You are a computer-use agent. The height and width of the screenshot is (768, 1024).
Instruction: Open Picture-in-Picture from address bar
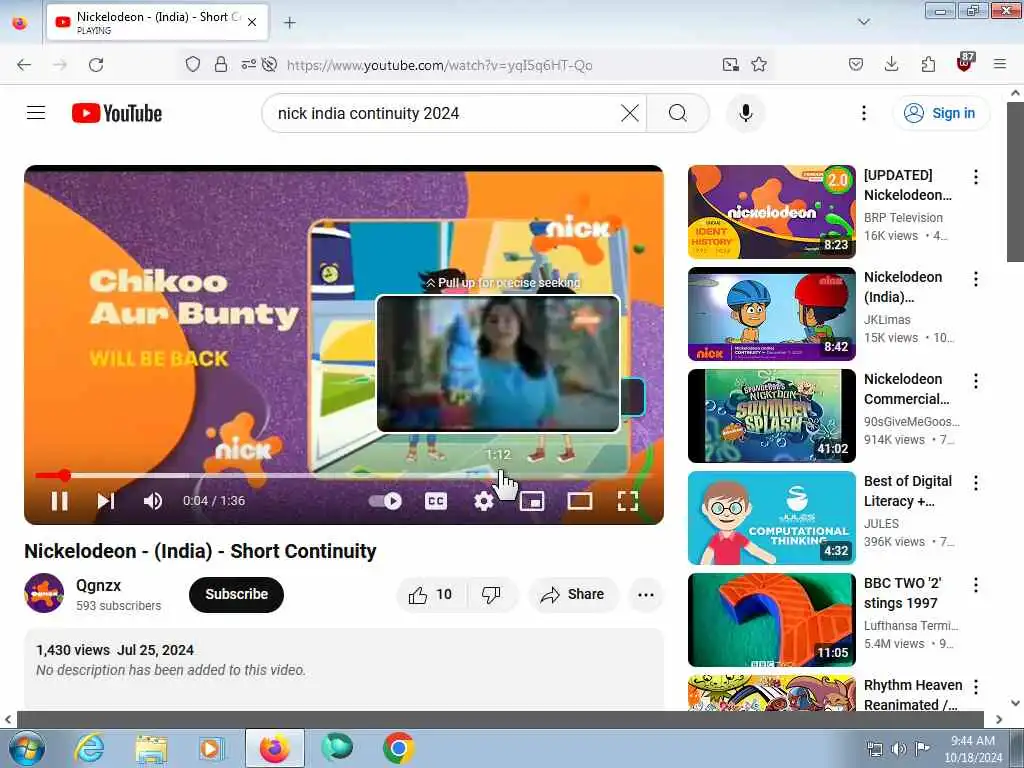[x=731, y=64]
